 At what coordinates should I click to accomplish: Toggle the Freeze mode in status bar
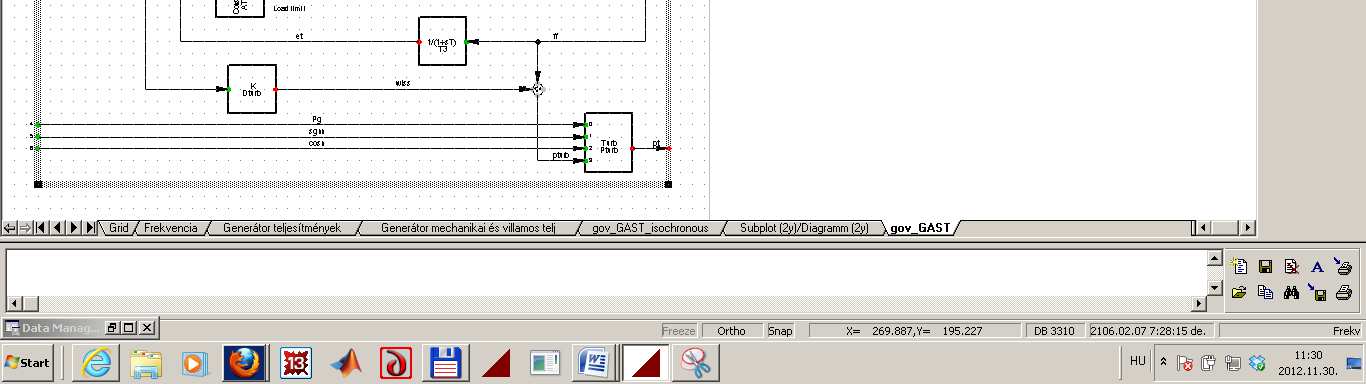(x=679, y=330)
